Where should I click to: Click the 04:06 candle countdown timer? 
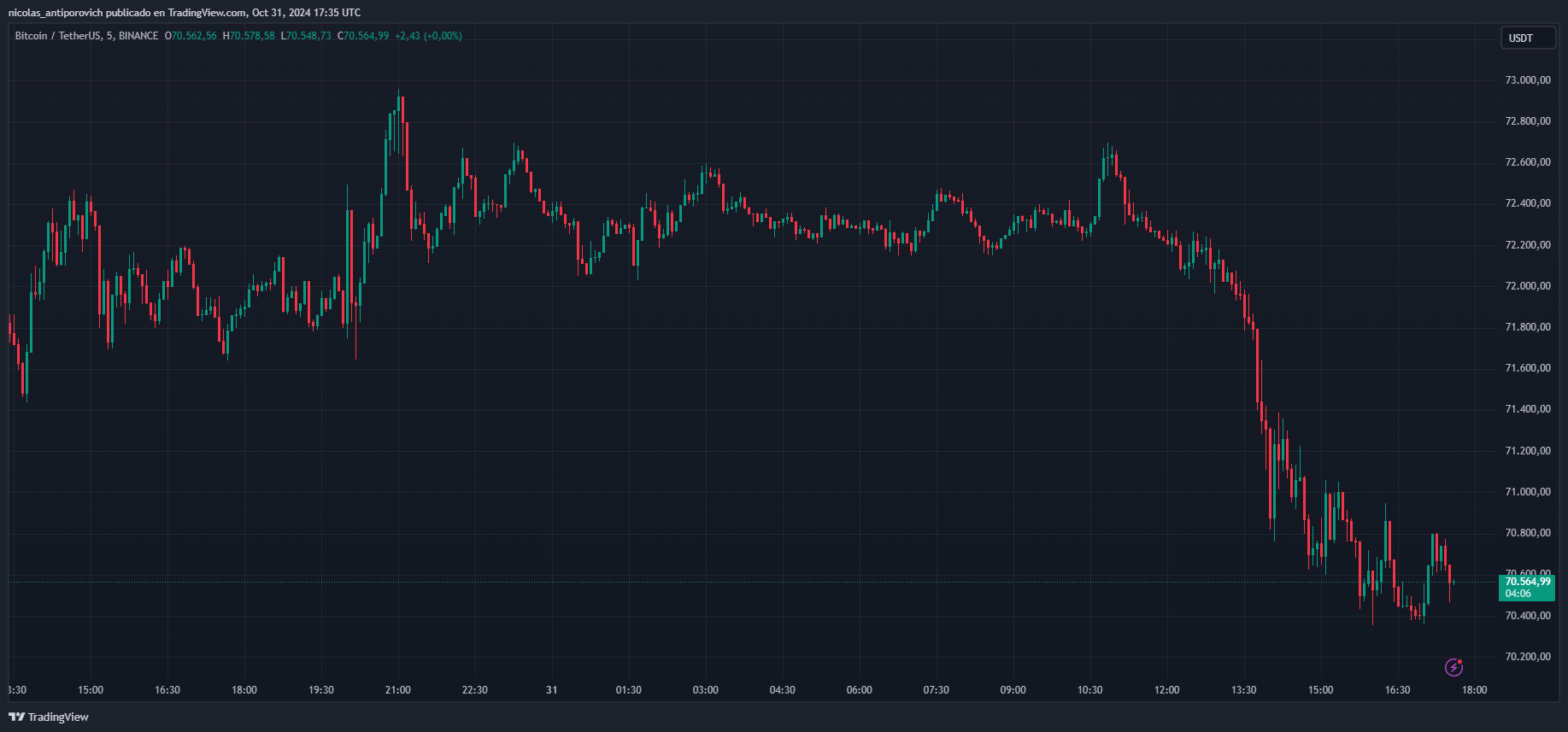[1518, 594]
